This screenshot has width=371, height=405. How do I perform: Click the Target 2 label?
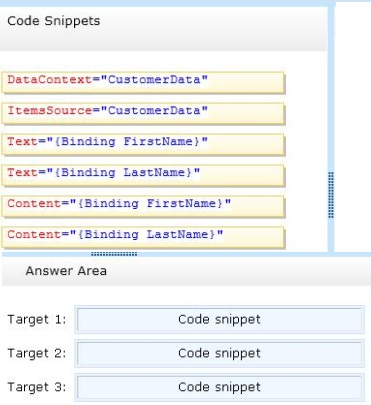[37, 353]
